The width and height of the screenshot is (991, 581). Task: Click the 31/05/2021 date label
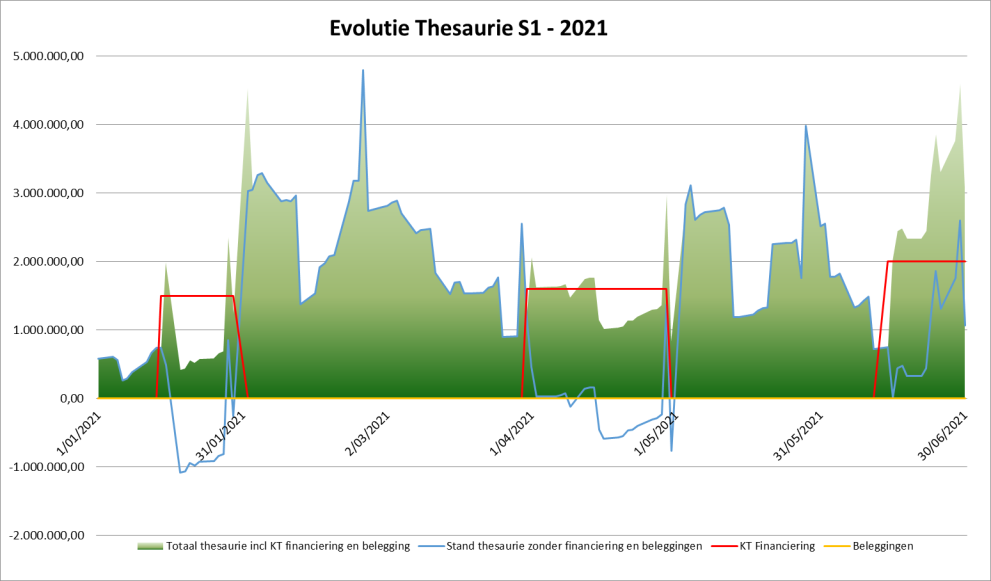[801, 436]
